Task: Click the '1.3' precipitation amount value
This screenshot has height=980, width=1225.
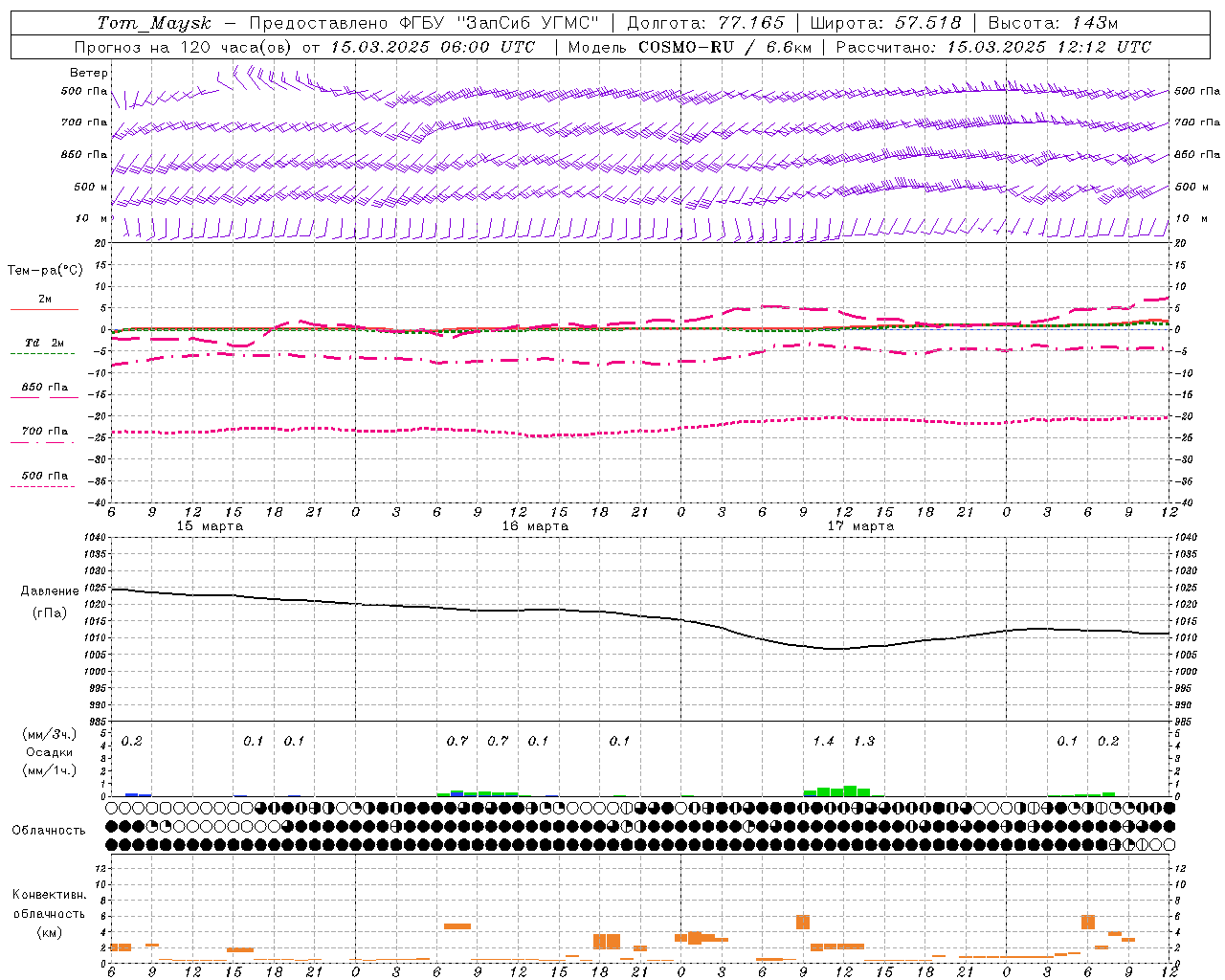Action: point(863,742)
